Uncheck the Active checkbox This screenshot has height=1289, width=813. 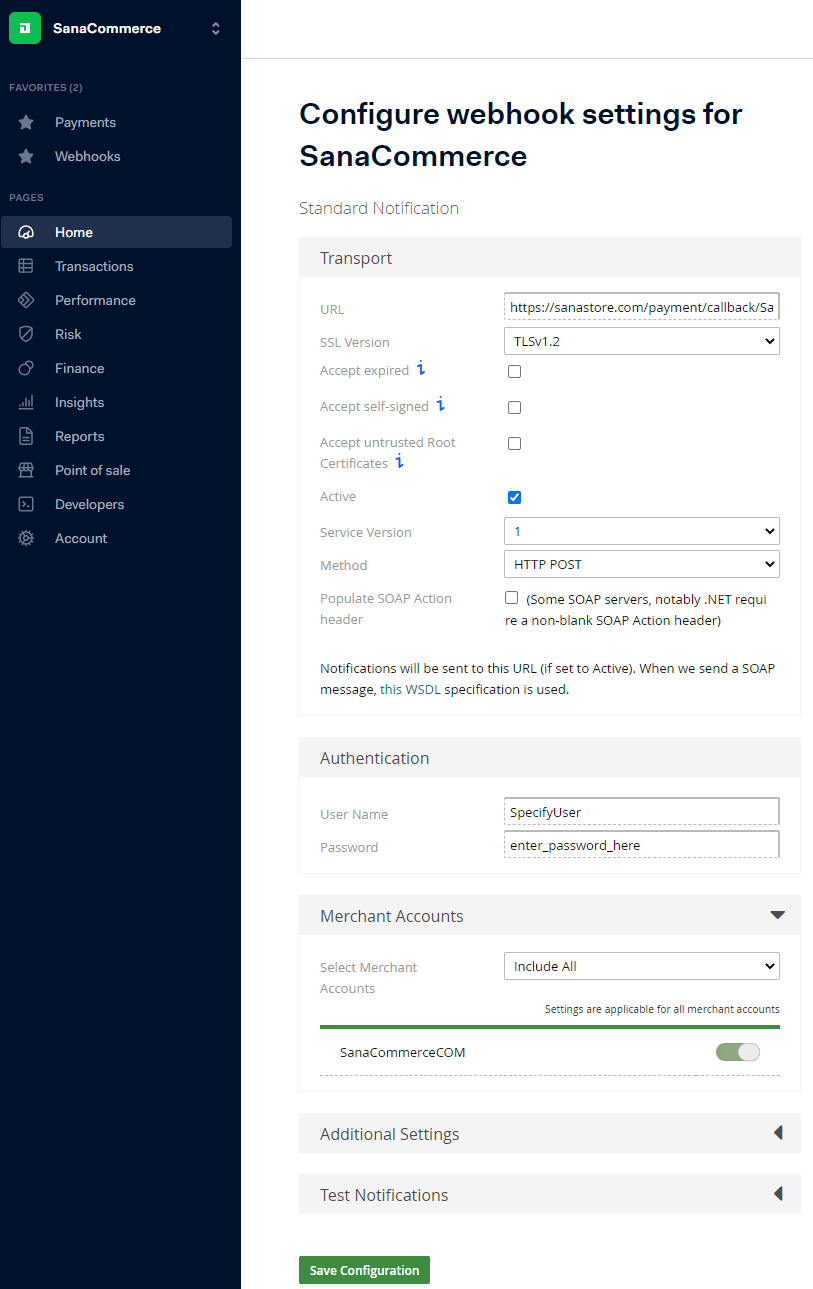tap(514, 497)
